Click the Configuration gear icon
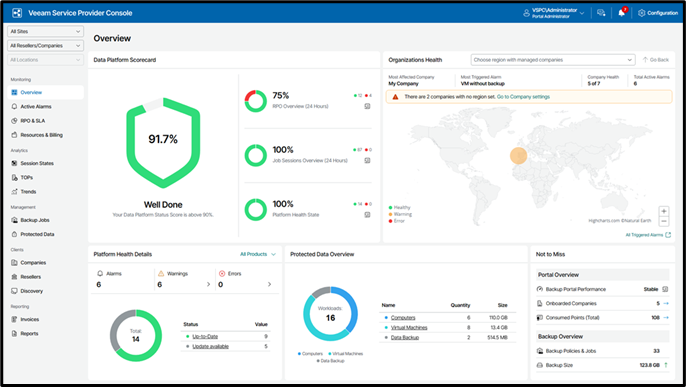The height and width of the screenshot is (387, 686). (642, 13)
